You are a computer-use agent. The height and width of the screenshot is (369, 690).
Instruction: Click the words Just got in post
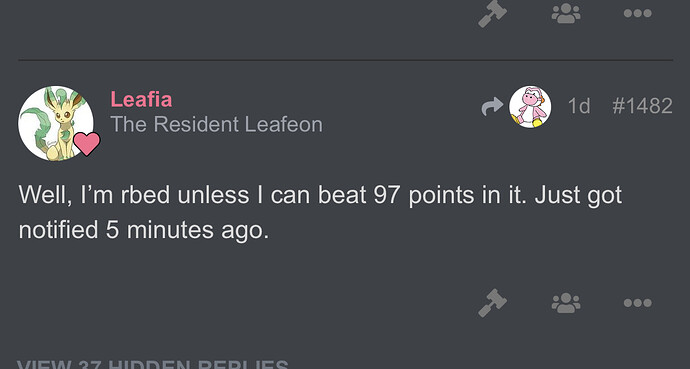578,195
